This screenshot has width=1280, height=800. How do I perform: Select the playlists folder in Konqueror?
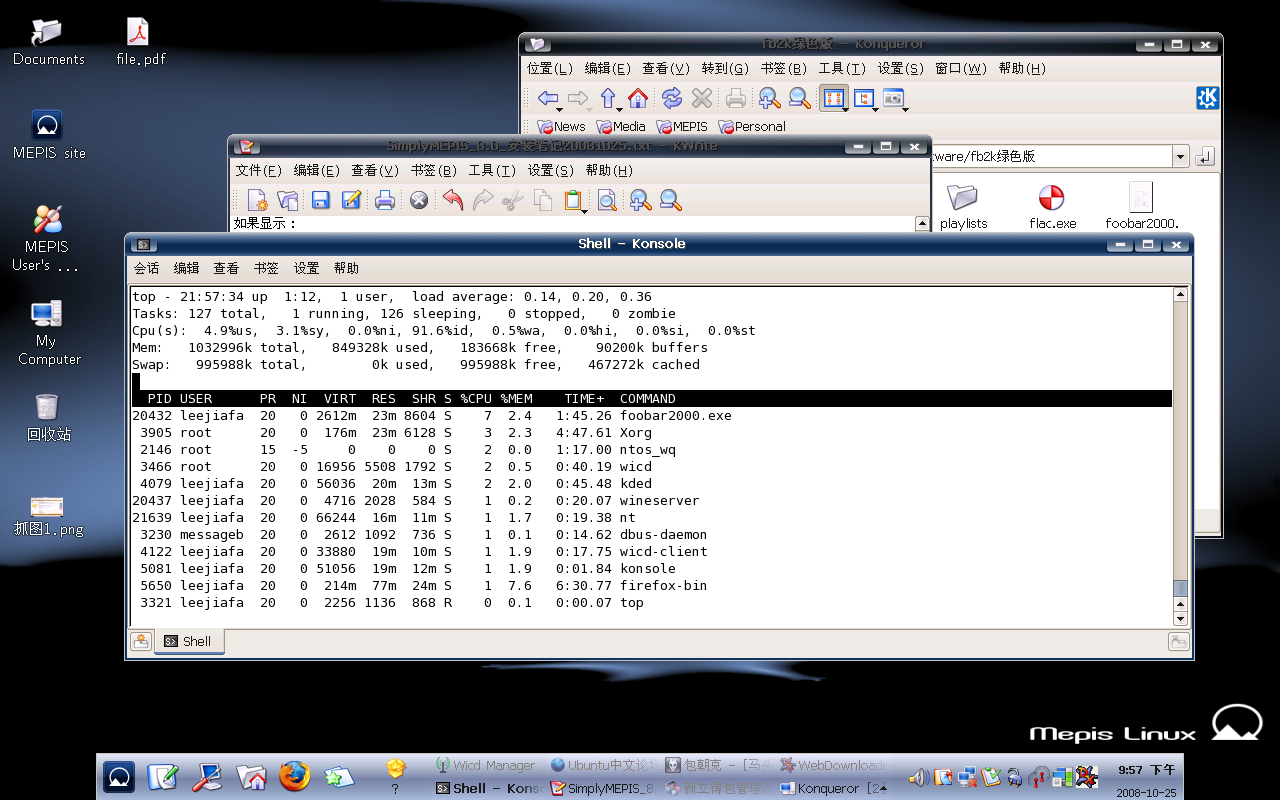tap(963, 205)
